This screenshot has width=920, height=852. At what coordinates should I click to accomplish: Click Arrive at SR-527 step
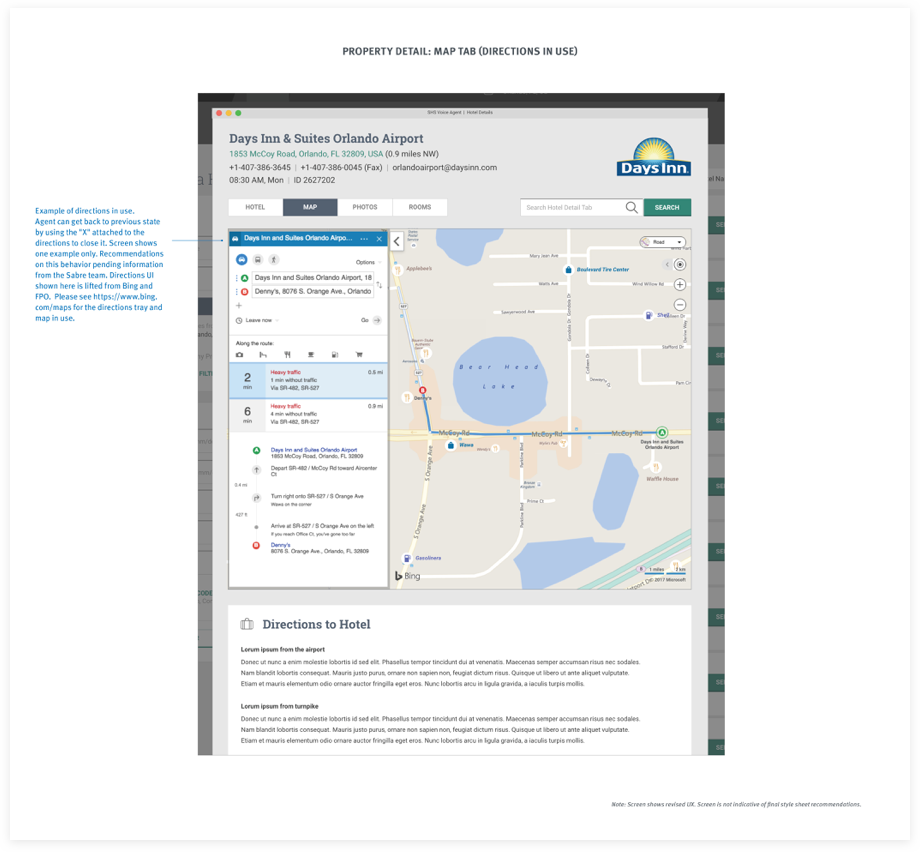click(x=322, y=529)
